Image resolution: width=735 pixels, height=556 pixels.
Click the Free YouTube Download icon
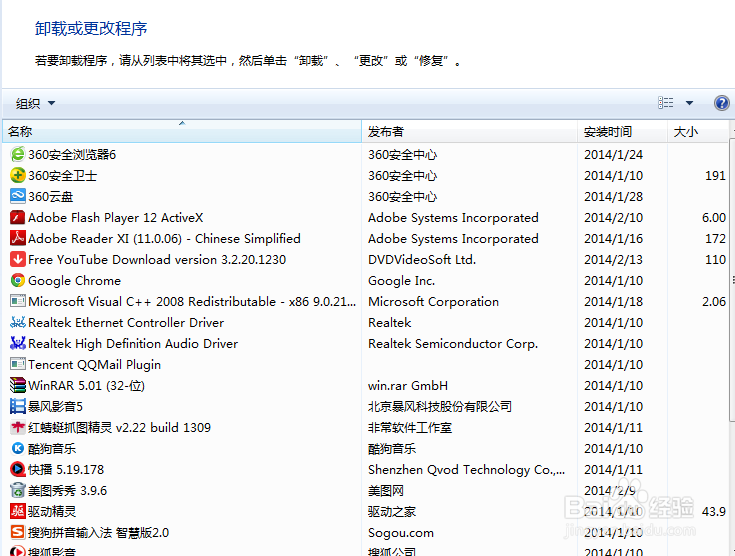click(17, 259)
